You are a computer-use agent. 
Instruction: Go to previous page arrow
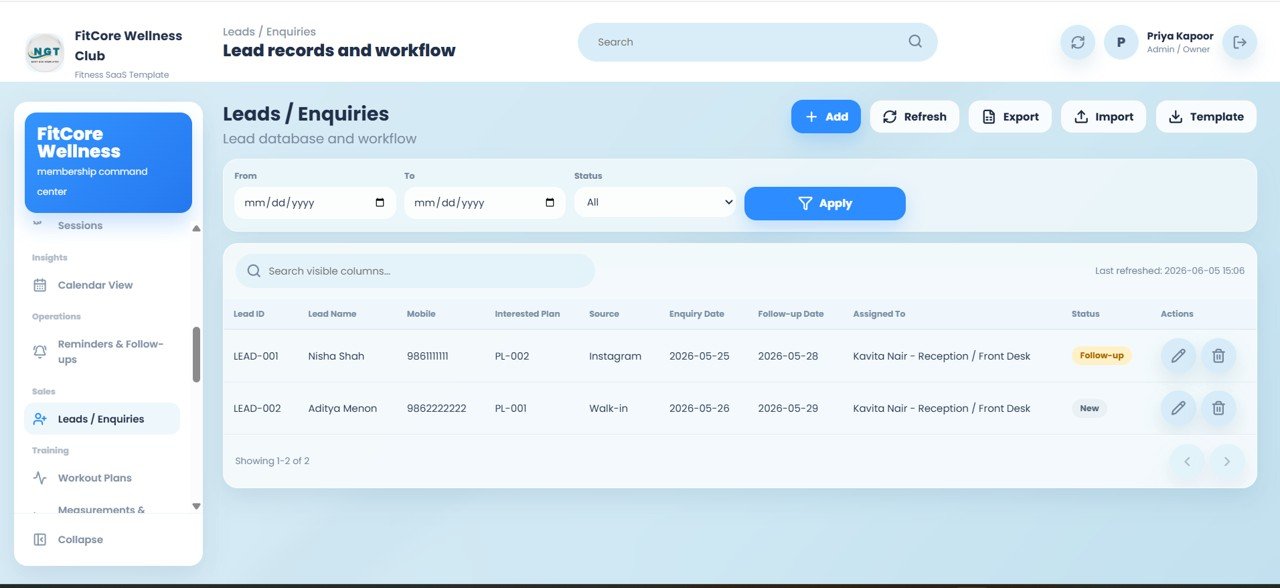[1187, 462]
